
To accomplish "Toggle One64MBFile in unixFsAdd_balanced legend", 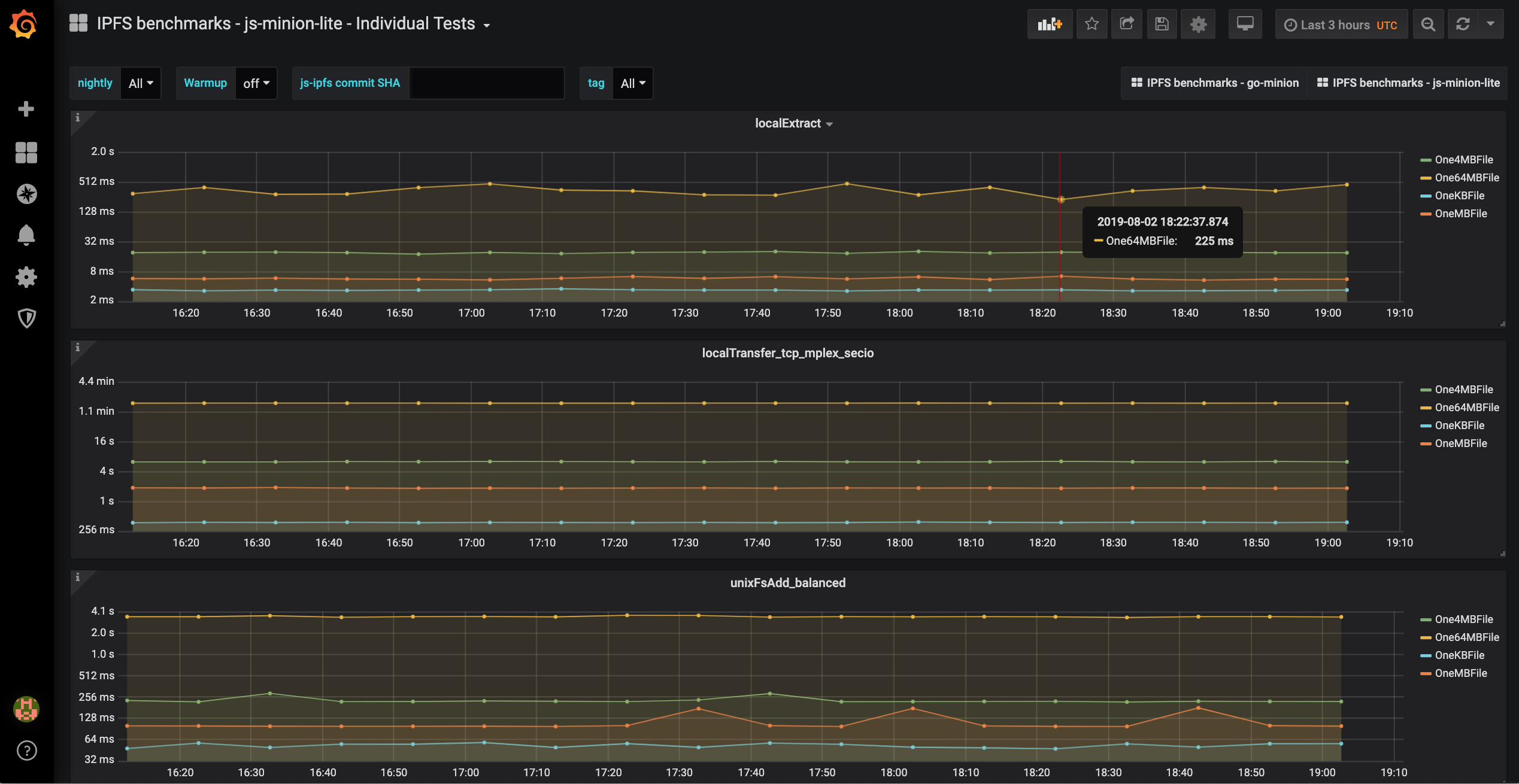I will (x=1467, y=637).
